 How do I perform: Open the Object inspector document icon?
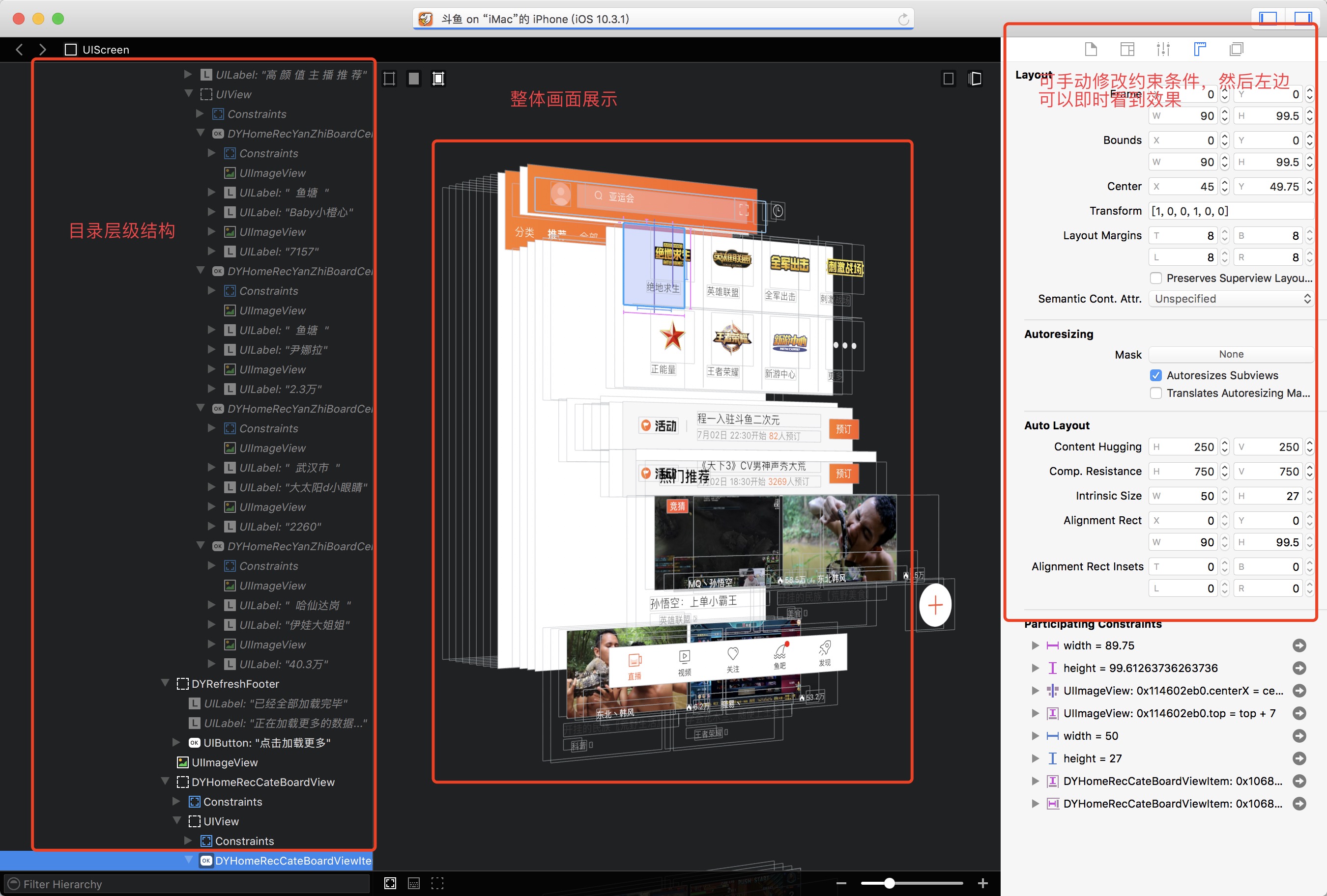(1091, 49)
